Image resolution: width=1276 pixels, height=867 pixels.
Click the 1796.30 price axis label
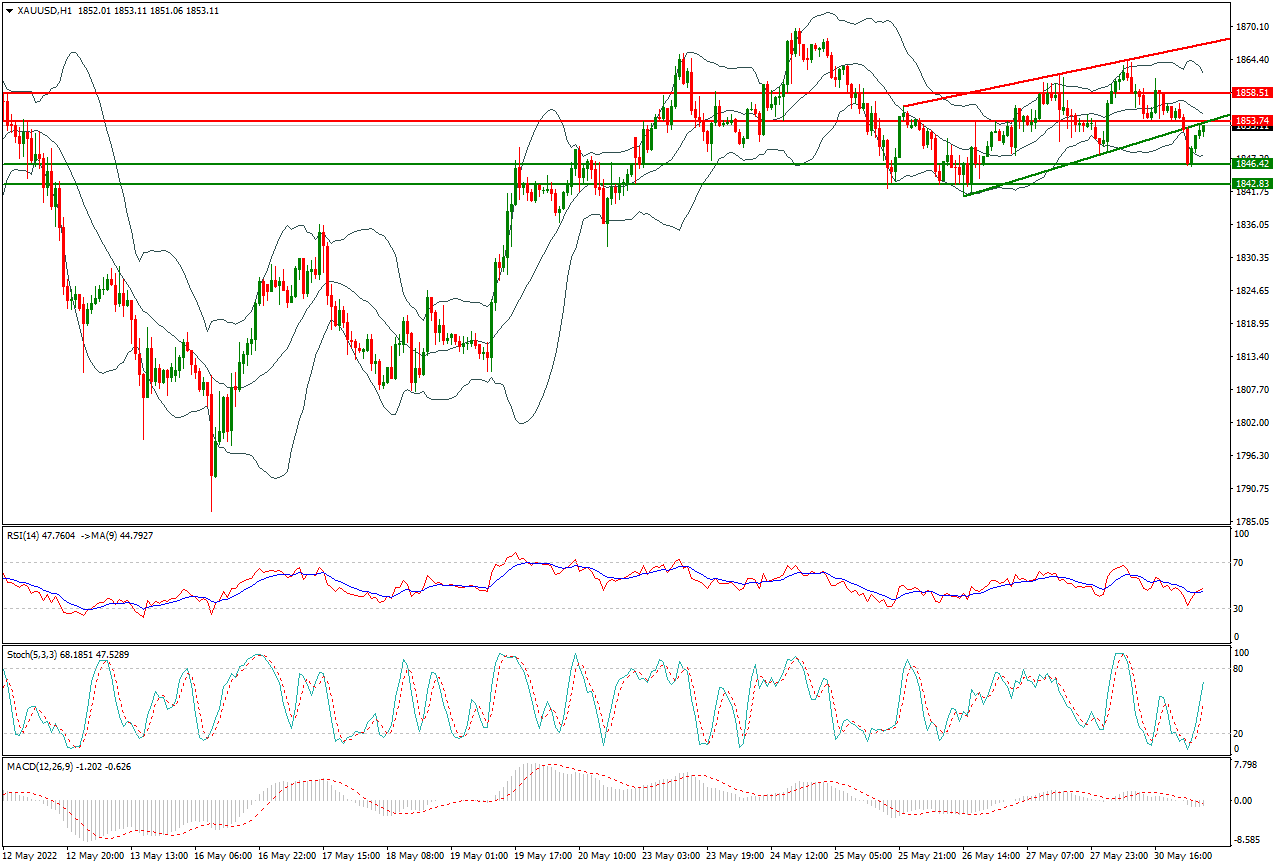[x=1252, y=456]
